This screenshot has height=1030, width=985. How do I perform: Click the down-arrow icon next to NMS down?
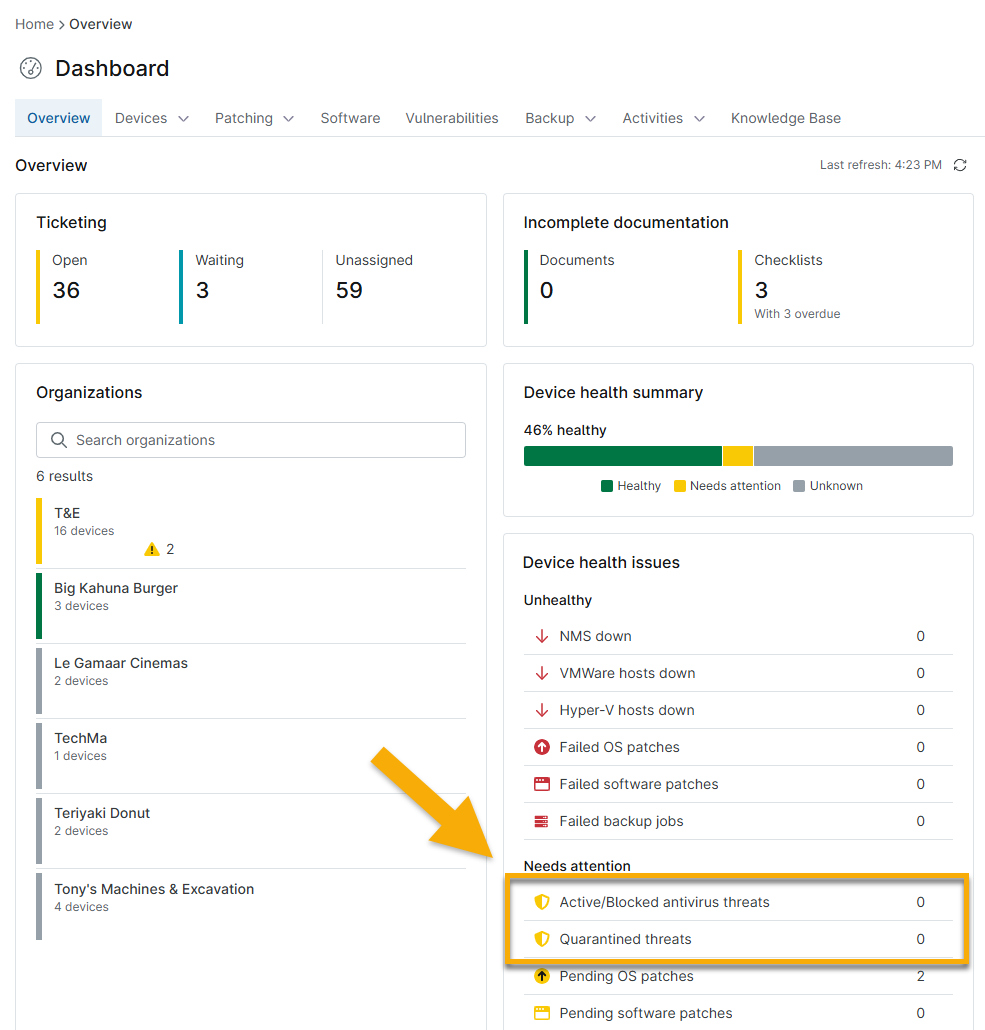tap(541, 636)
